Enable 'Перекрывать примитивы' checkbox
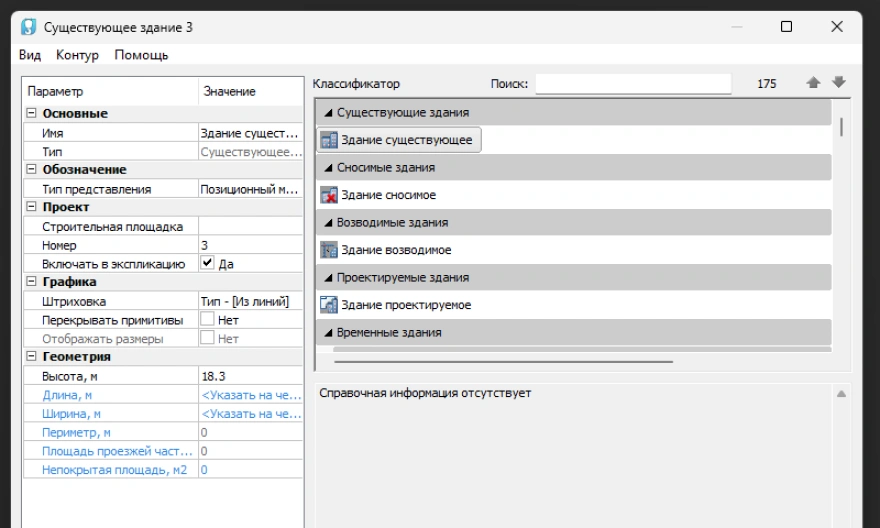880x528 pixels. point(207,320)
